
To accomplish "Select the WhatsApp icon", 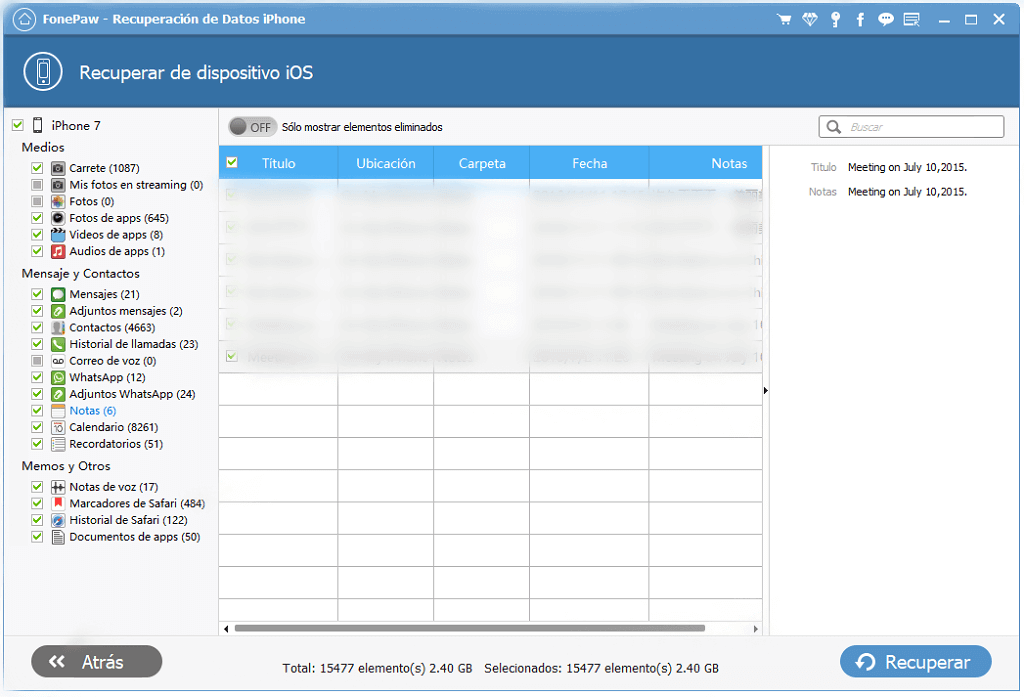I will [x=58, y=377].
